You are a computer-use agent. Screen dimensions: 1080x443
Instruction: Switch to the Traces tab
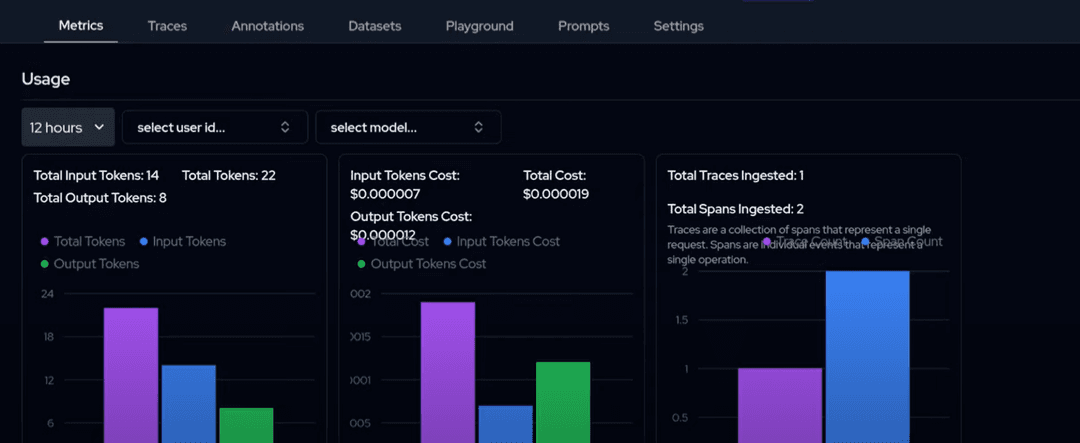[167, 26]
